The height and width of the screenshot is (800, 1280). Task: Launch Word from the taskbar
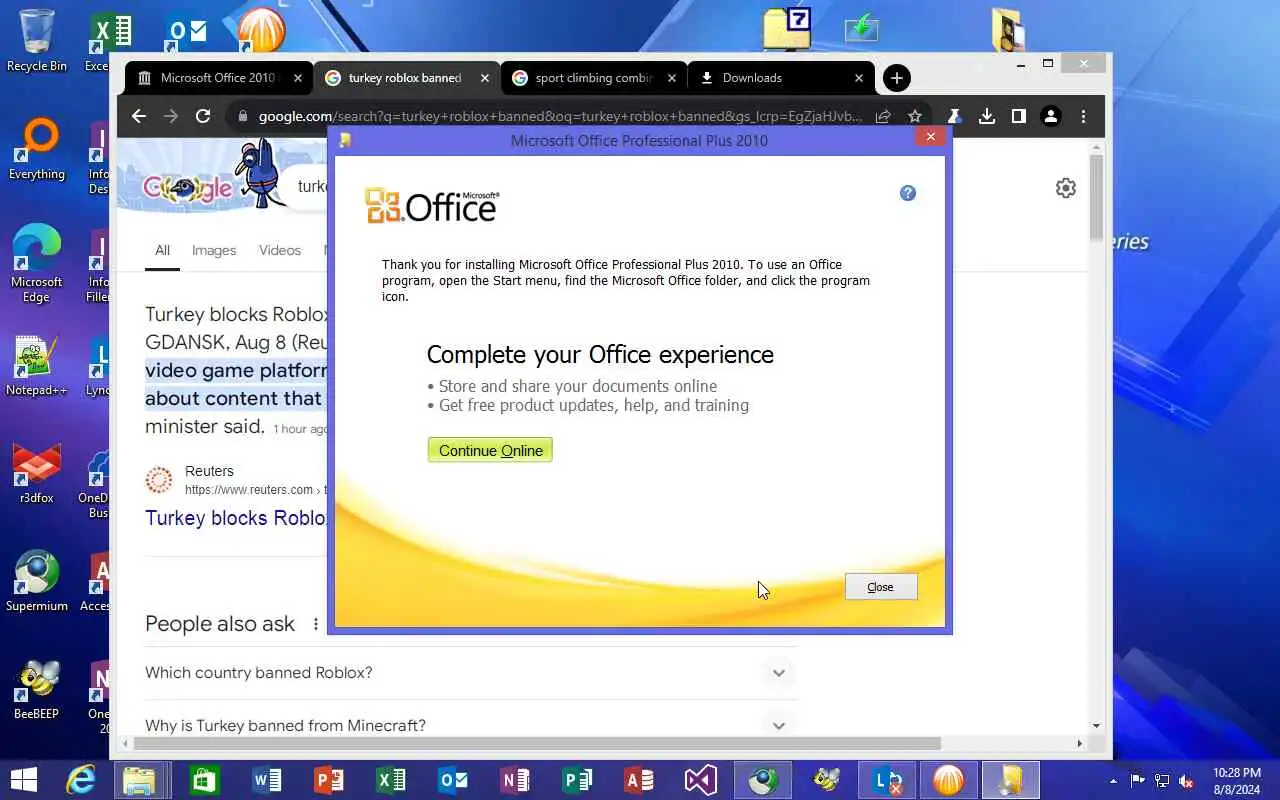[x=267, y=780]
